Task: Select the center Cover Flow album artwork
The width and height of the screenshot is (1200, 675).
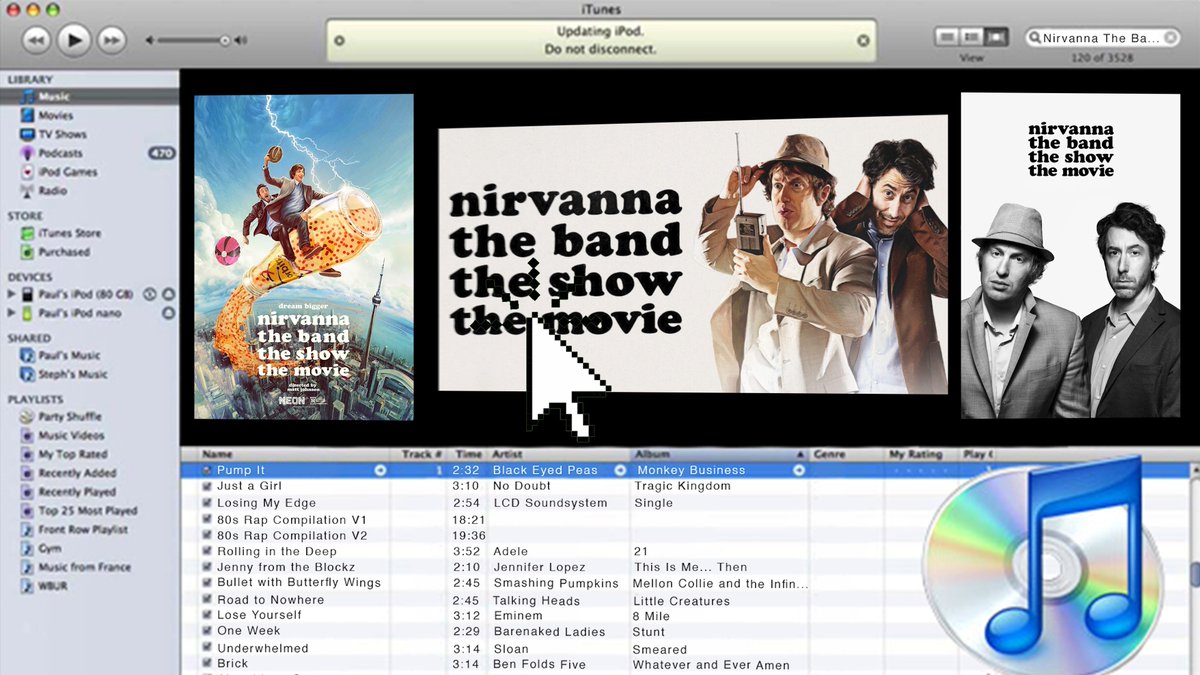Action: [x=693, y=255]
